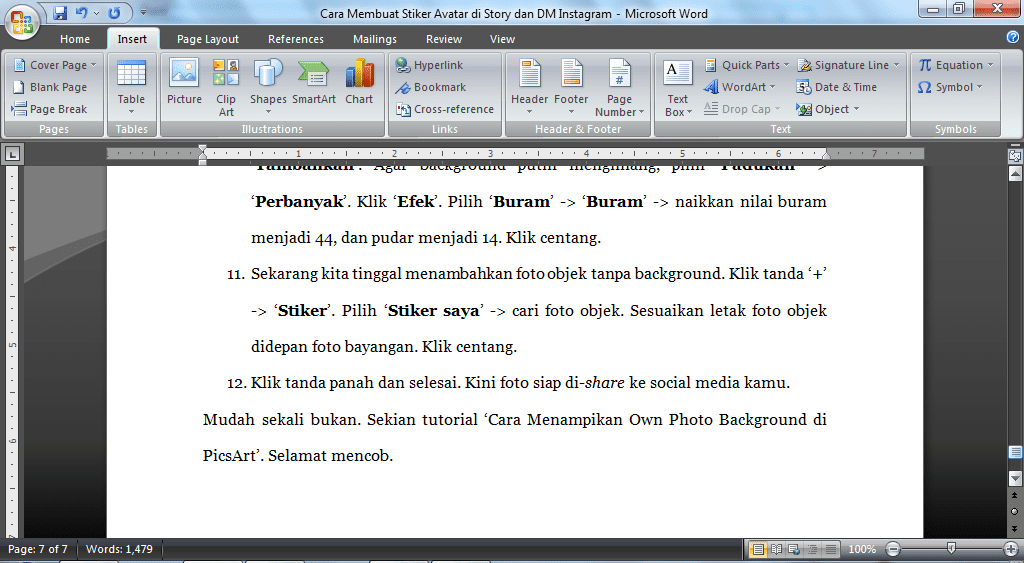The height and width of the screenshot is (563, 1024).
Task: Switch to Page Layout tab
Action: pyautogui.click(x=208, y=39)
